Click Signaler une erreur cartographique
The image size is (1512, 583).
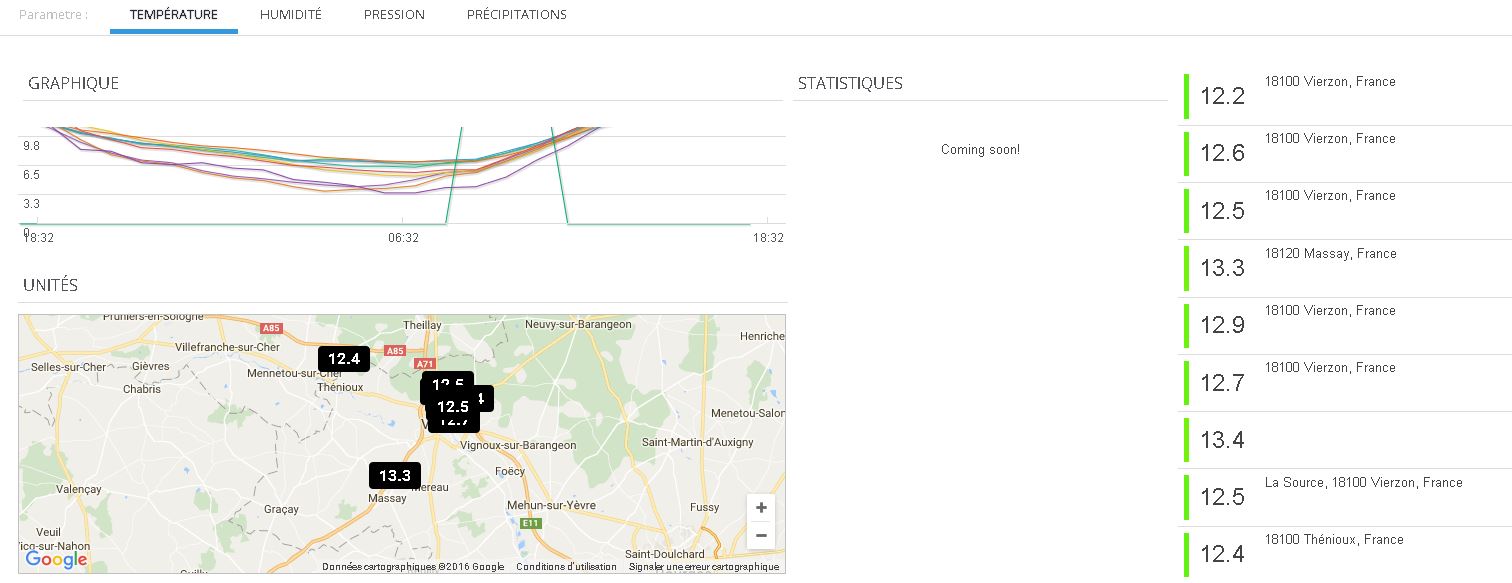[x=703, y=567]
